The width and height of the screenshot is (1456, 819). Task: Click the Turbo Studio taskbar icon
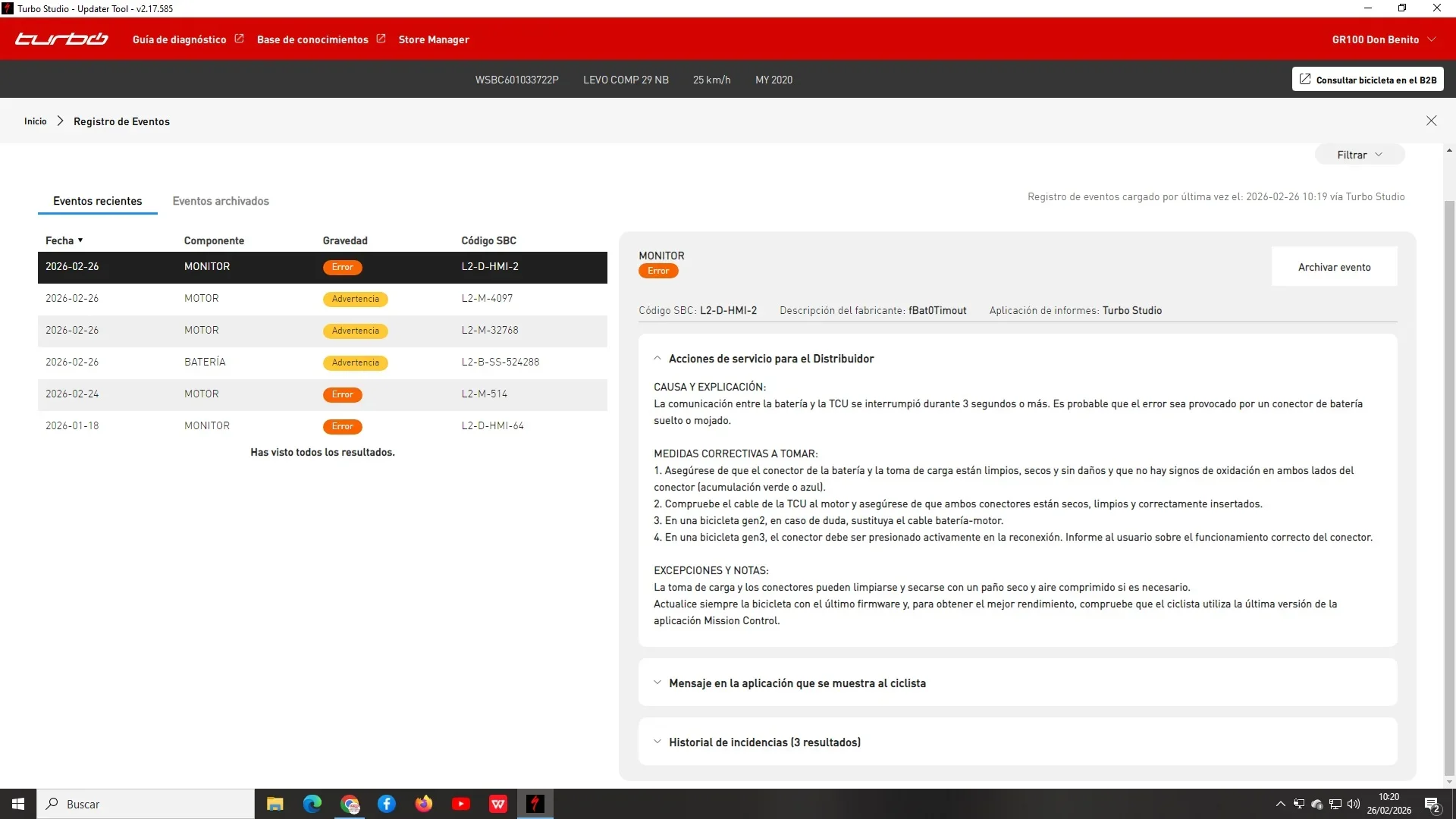(x=535, y=804)
